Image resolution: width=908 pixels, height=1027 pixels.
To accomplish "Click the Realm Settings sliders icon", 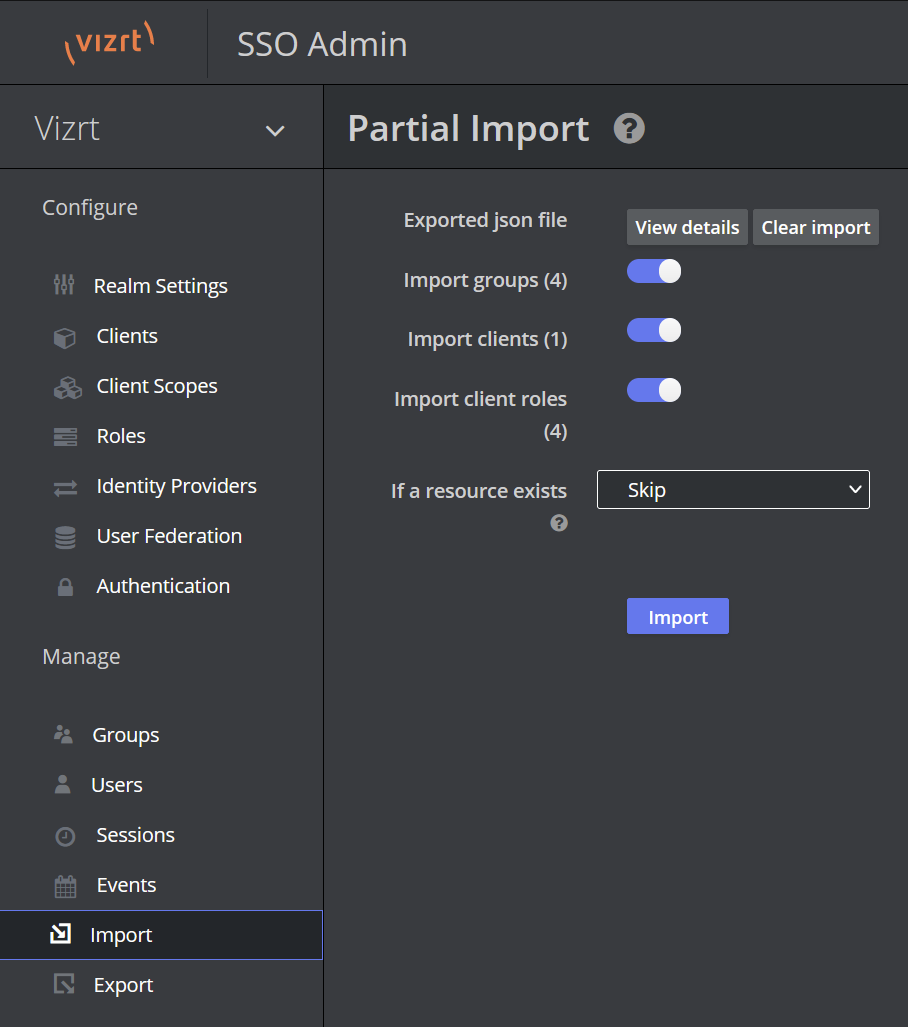I will click(x=64, y=286).
